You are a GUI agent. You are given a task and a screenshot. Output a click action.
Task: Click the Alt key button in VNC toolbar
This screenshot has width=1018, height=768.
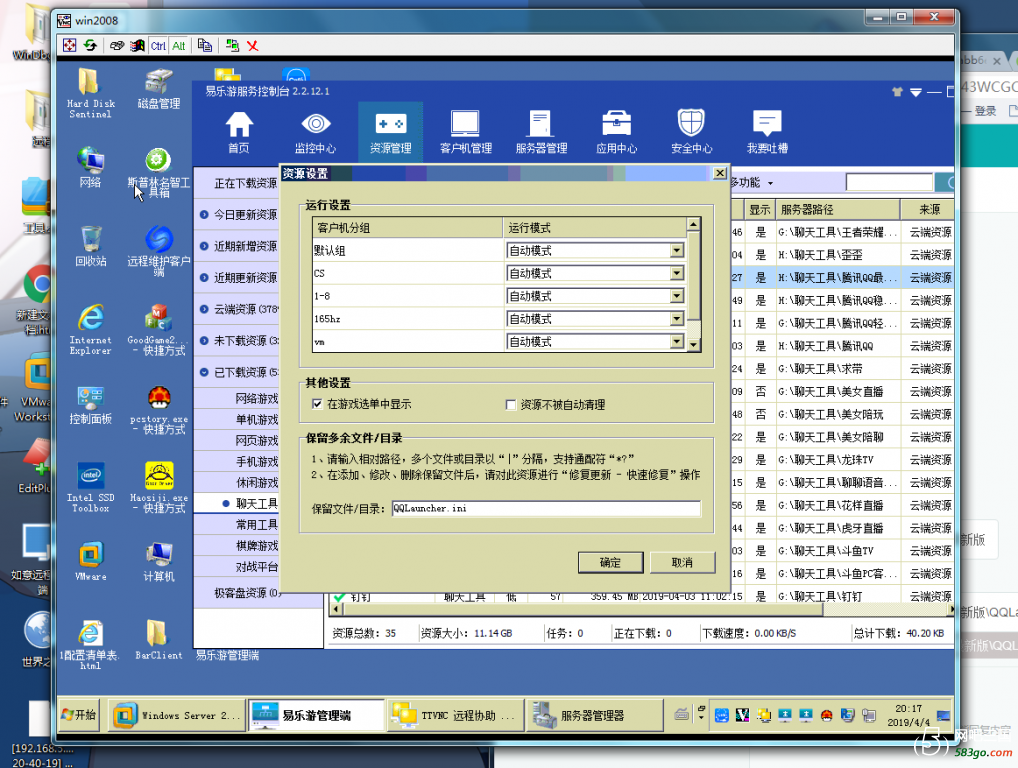coord(179,45)
